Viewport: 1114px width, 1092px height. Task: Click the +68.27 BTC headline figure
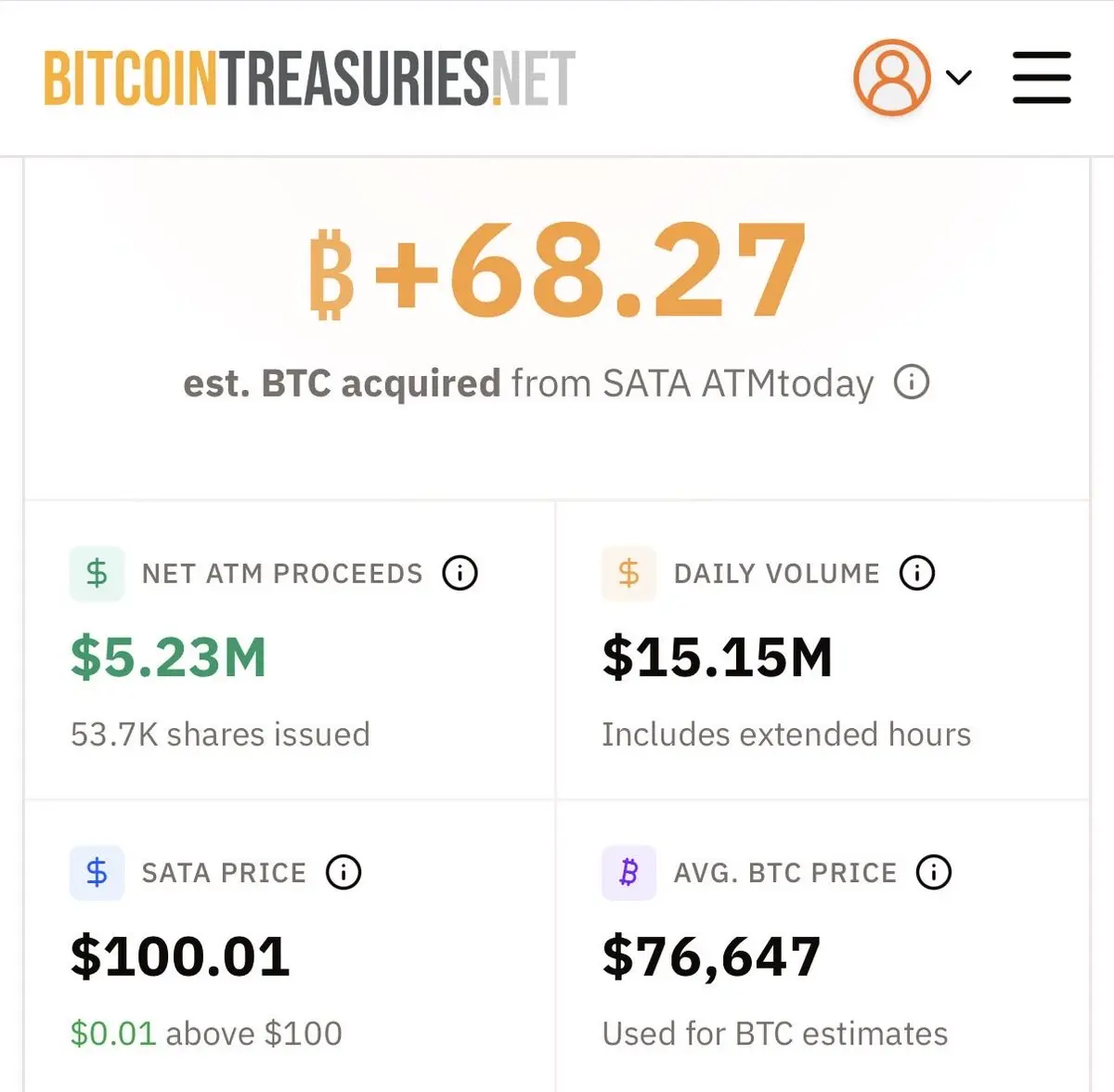[x=557, y=270]
